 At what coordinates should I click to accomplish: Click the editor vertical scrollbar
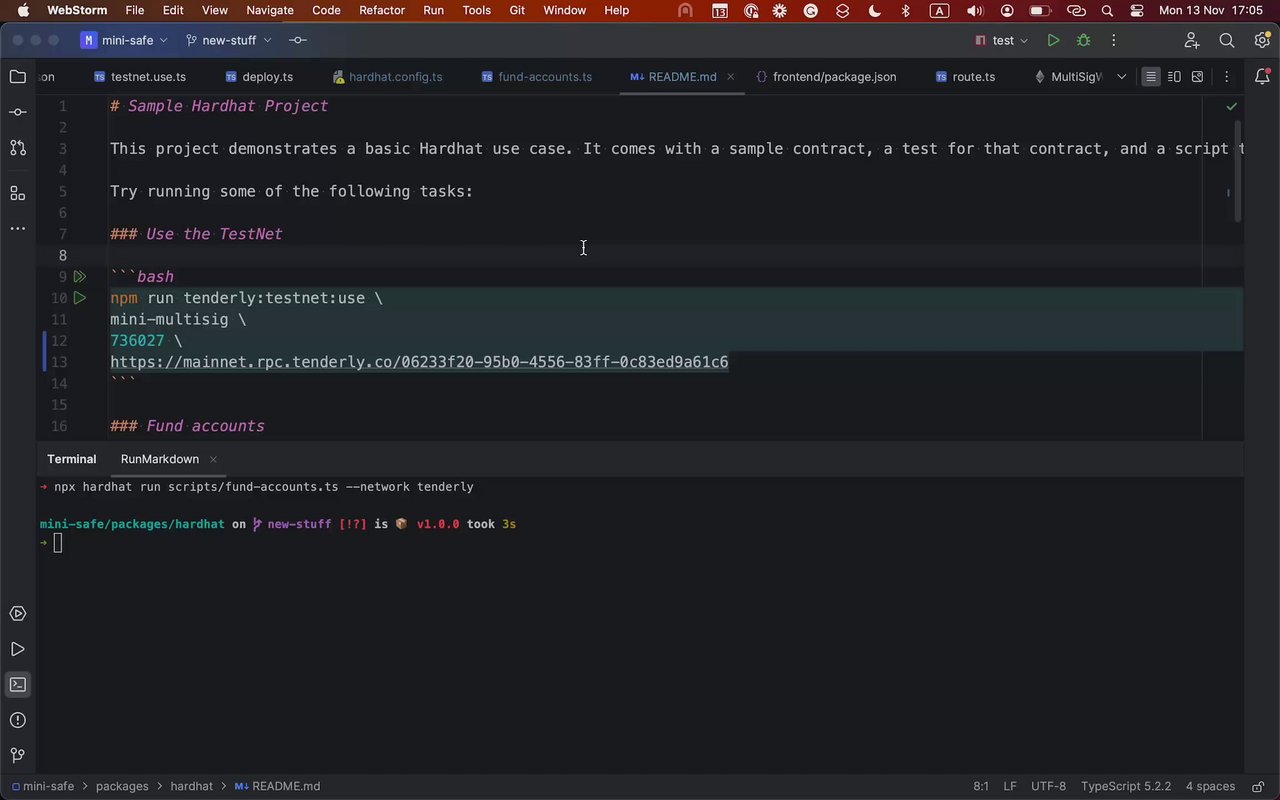(1239, 171)
